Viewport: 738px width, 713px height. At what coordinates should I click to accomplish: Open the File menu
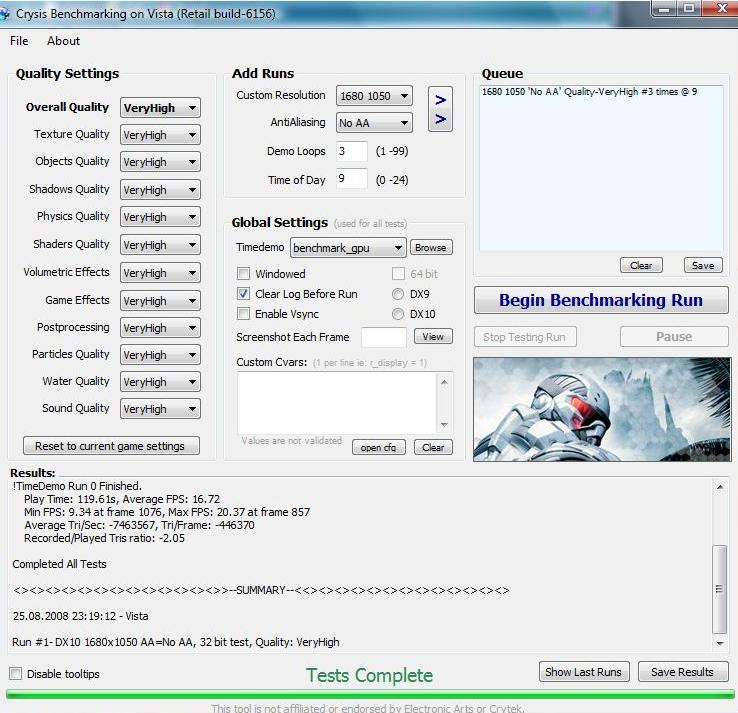[x=19, y=41]
